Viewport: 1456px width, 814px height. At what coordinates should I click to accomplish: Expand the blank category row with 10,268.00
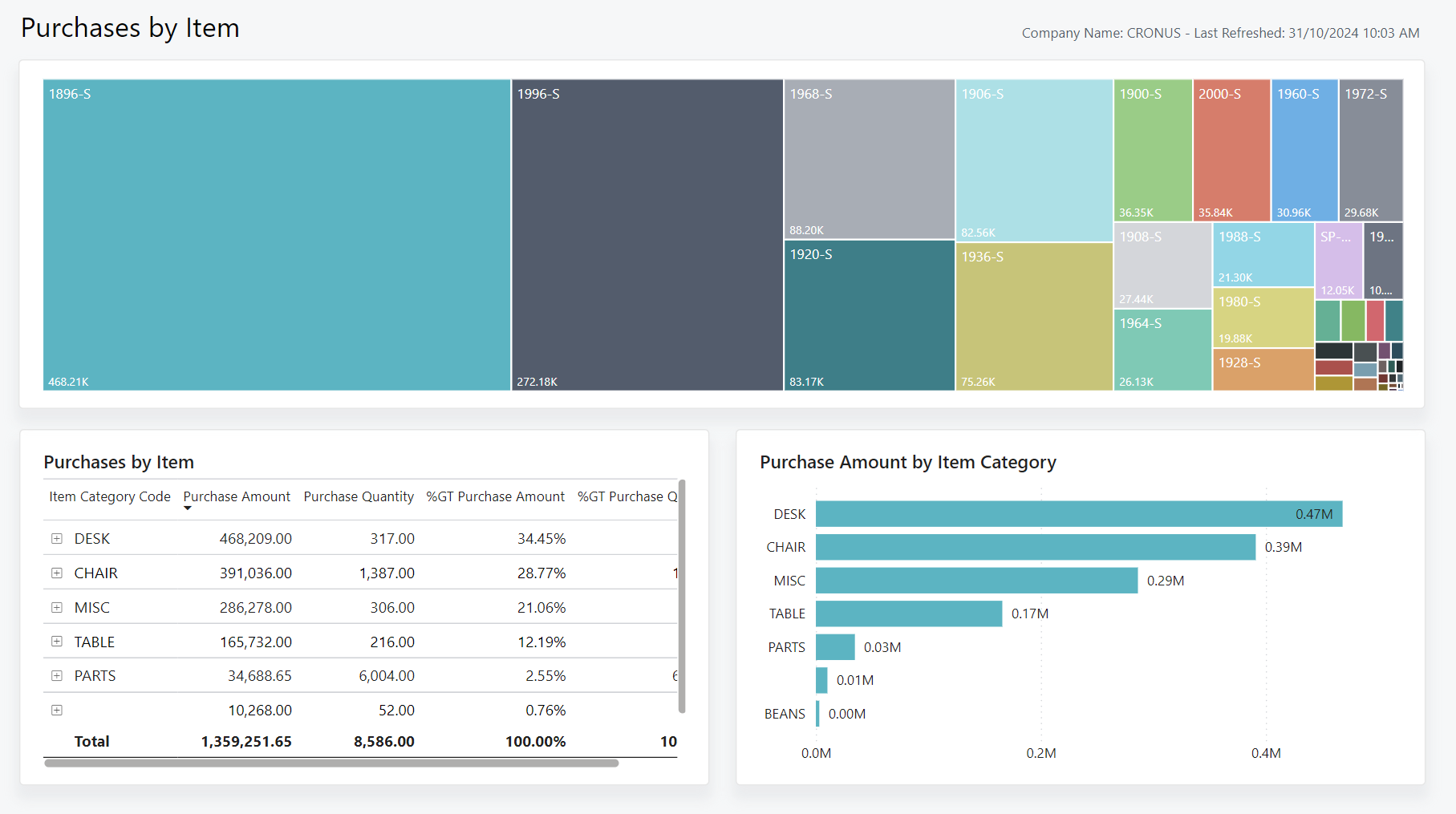(x=57, y=711)
